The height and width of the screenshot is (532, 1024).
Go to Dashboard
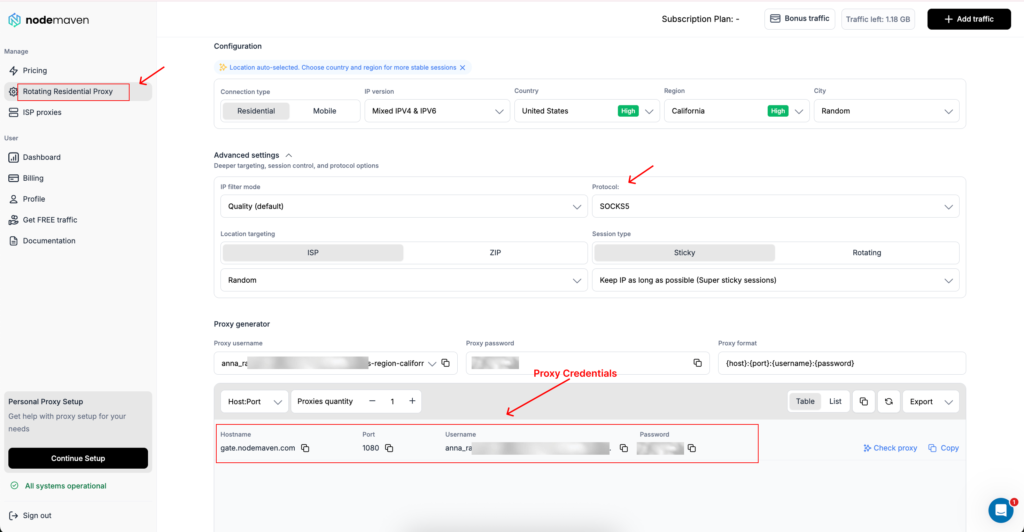click(42, 157)
